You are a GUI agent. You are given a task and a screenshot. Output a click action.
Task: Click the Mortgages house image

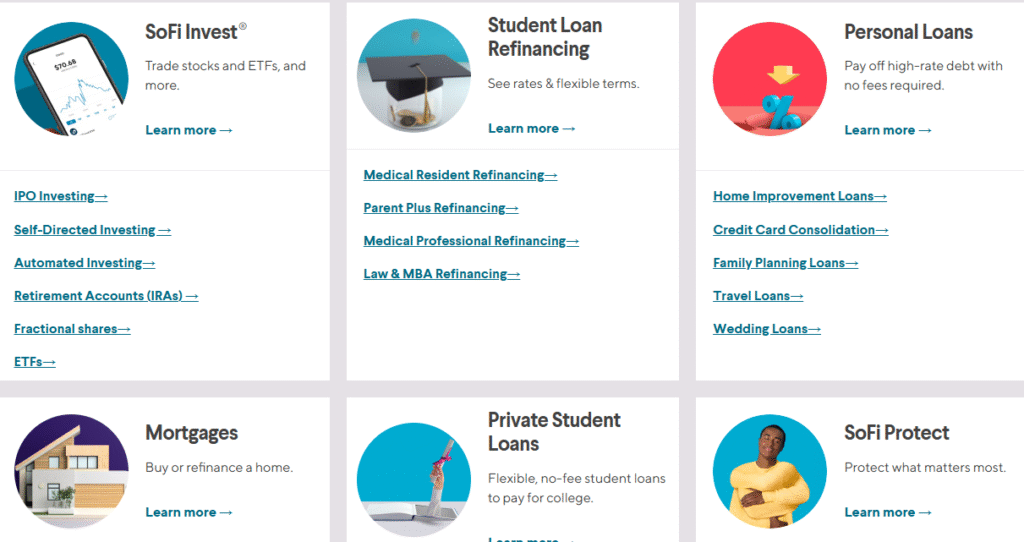[x=71, y=471]
